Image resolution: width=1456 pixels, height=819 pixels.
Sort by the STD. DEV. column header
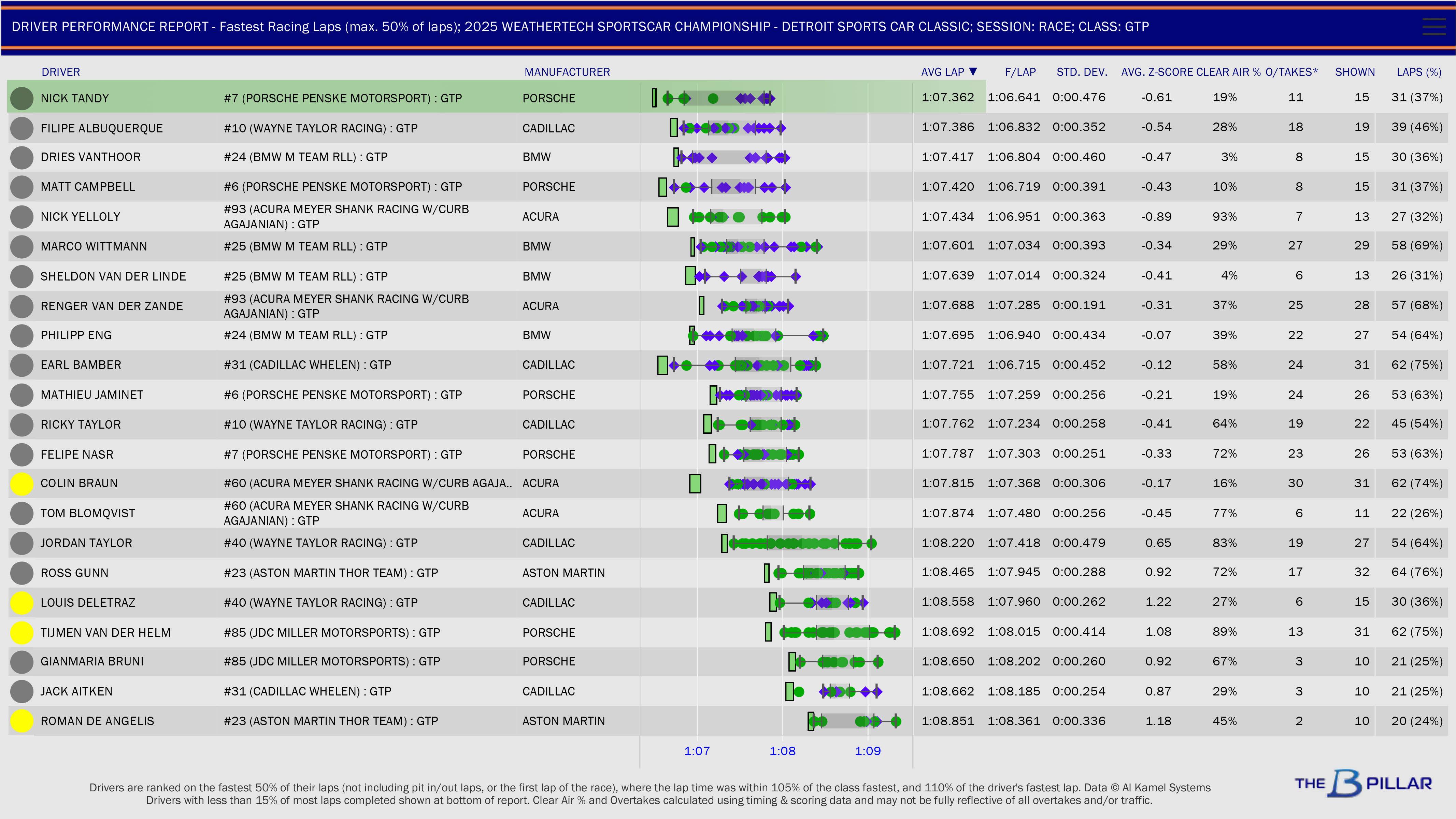pyautogui.click(x=1082, y=72)
